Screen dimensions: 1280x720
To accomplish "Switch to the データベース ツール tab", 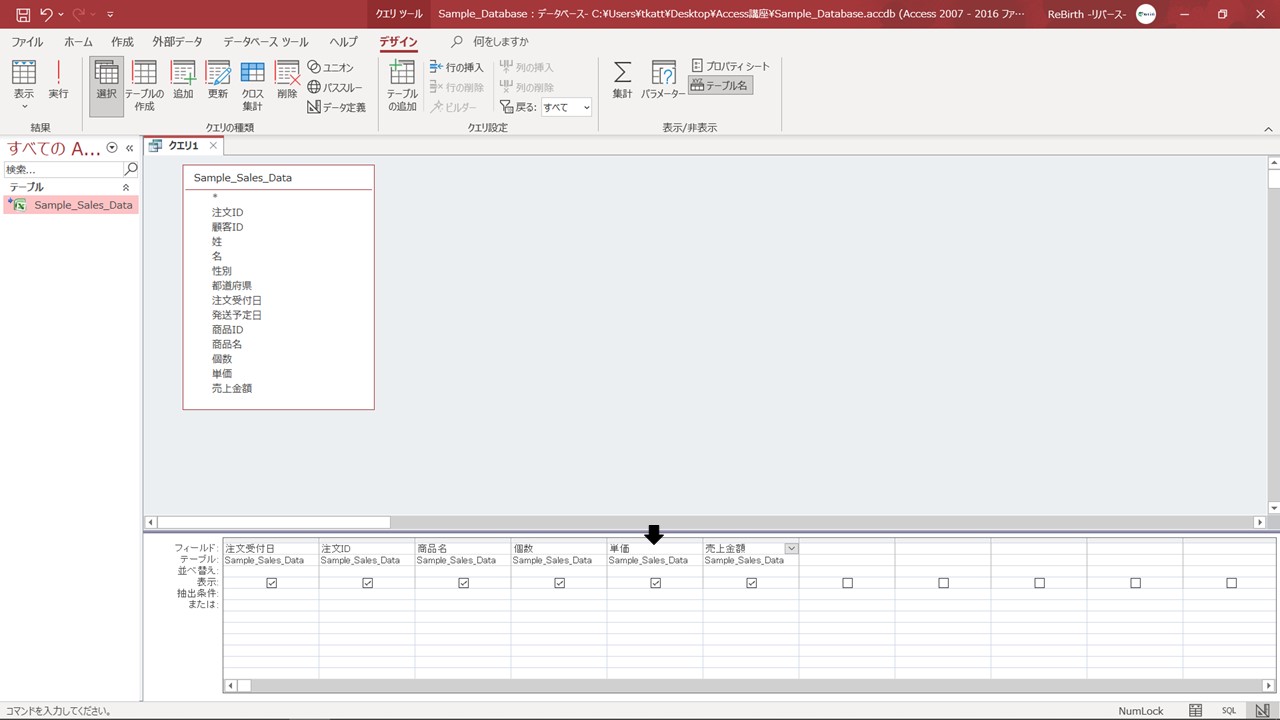I will click(x=265, y=42).
